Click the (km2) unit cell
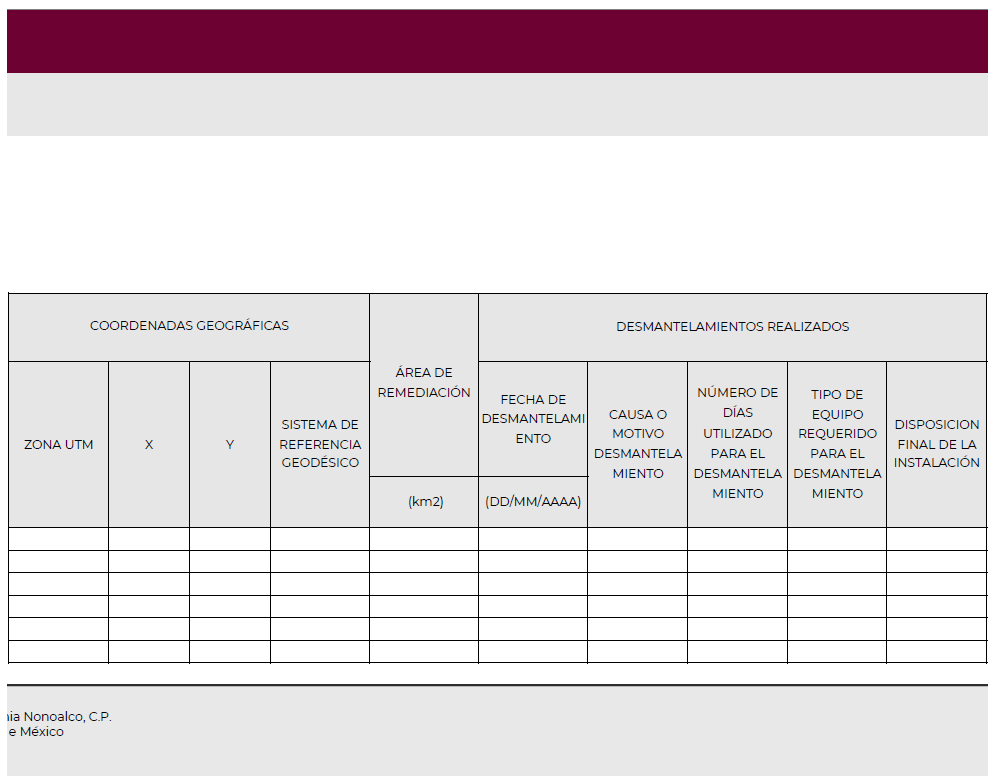The width and height of the screenshot is (993, 781). click(x=425, y=502)
